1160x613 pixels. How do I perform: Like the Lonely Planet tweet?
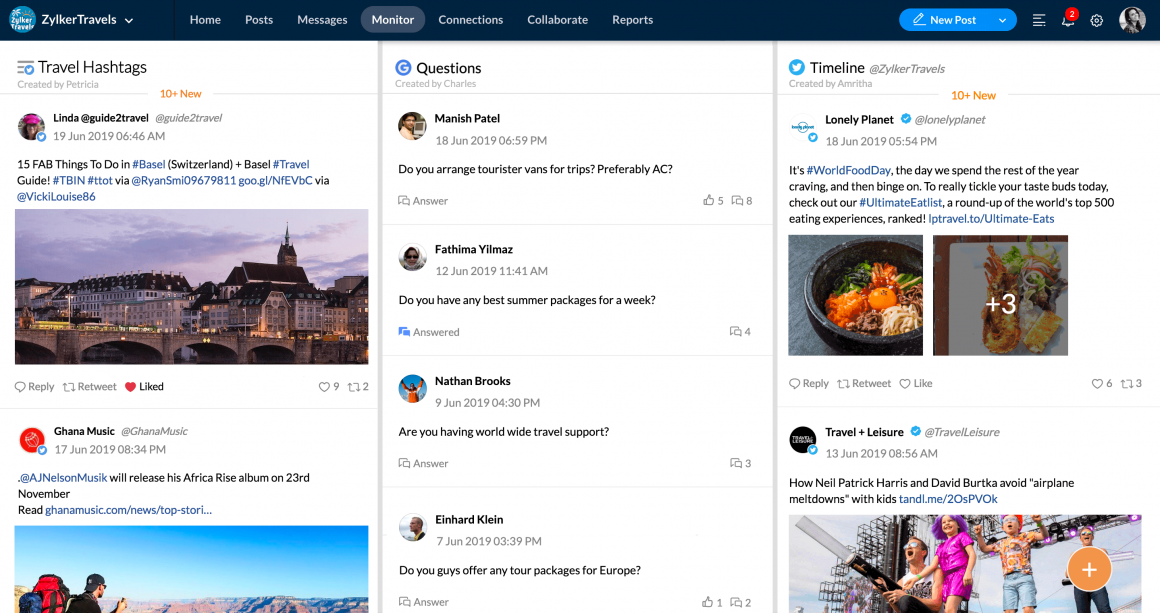click(915, 384)
